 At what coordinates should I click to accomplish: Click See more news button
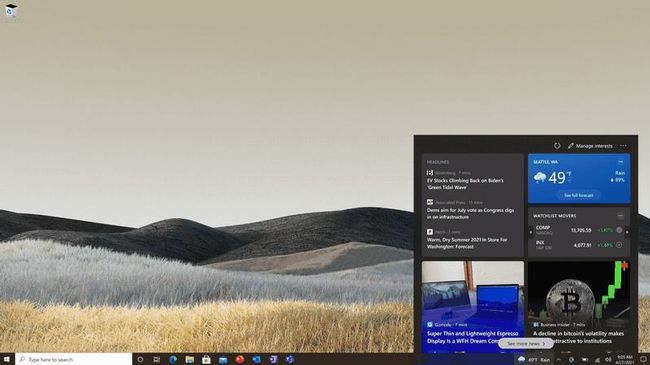pos(526,343)
